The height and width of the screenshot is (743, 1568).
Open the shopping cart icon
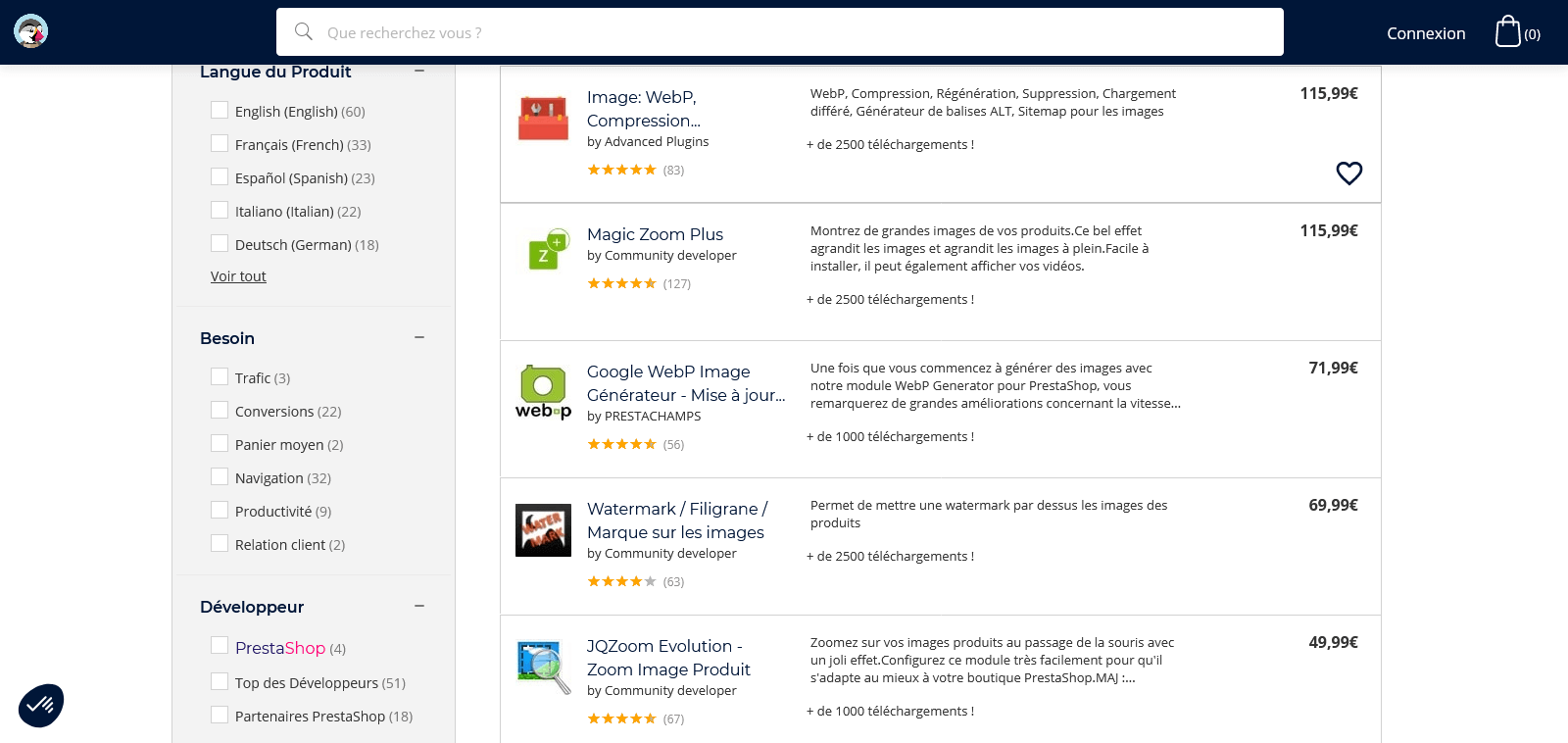(1507, 31)
